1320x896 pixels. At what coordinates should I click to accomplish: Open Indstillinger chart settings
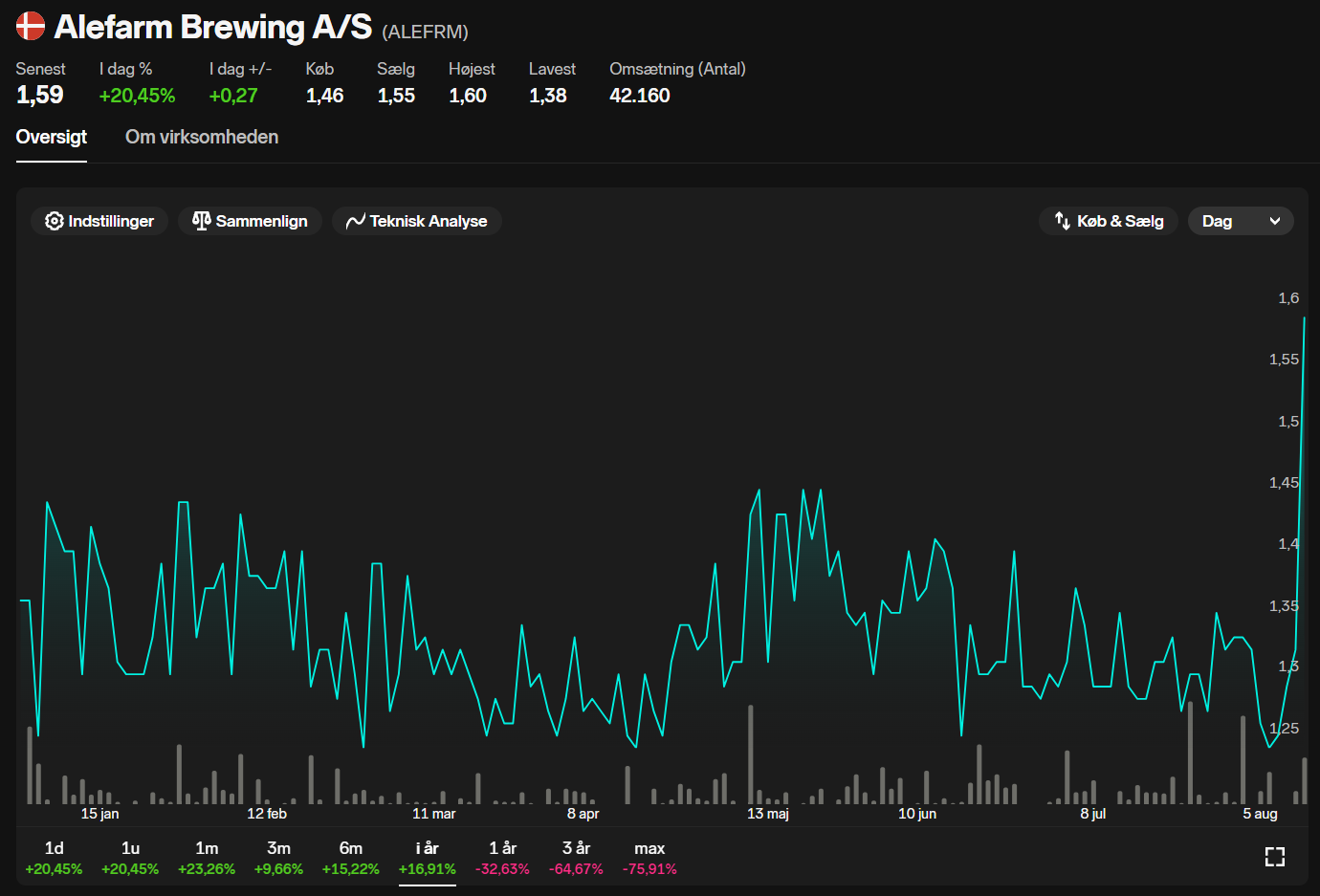pos(99,221)
